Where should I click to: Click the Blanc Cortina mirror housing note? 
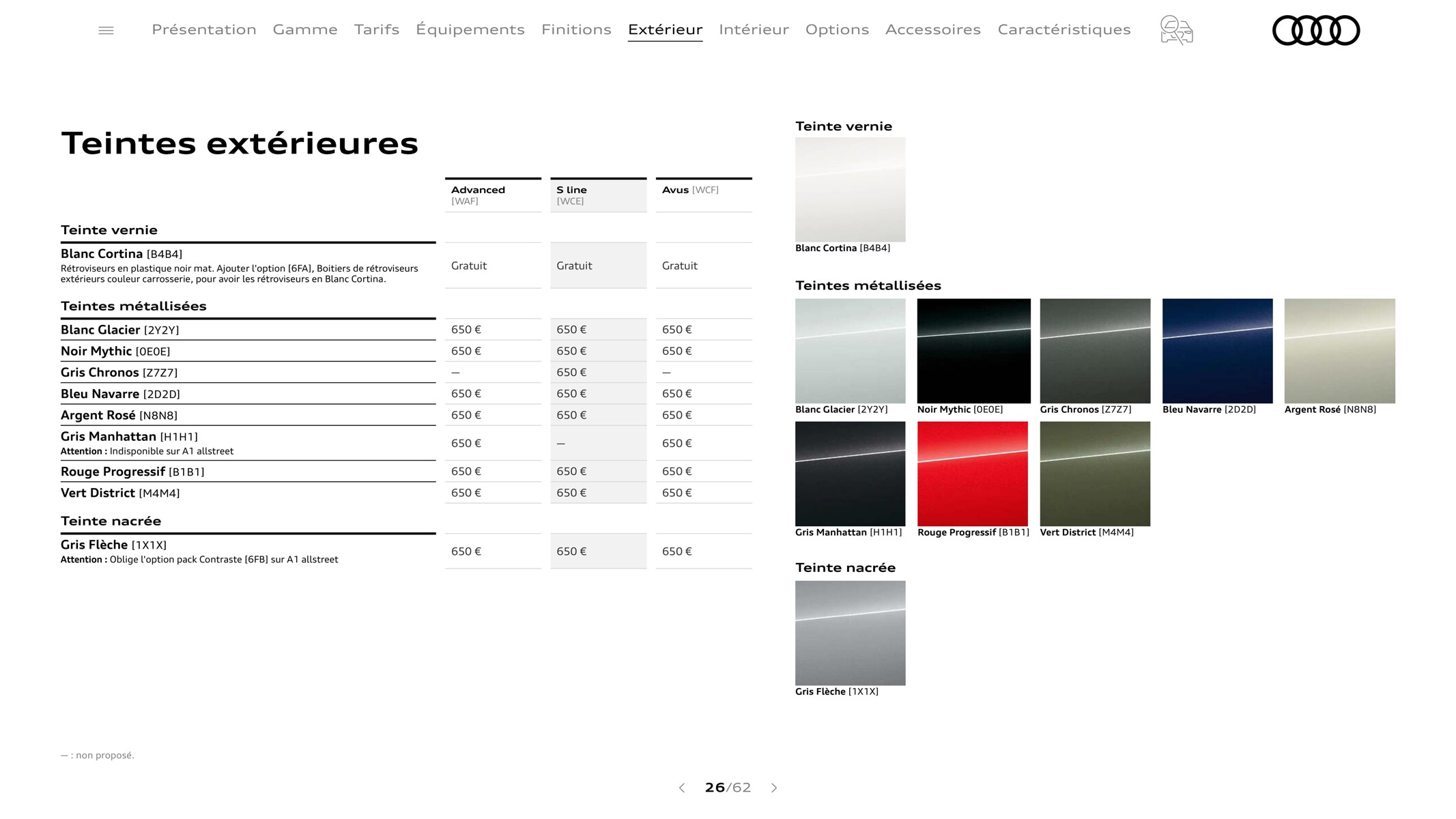pyautogui.click(x=240, y=274)
